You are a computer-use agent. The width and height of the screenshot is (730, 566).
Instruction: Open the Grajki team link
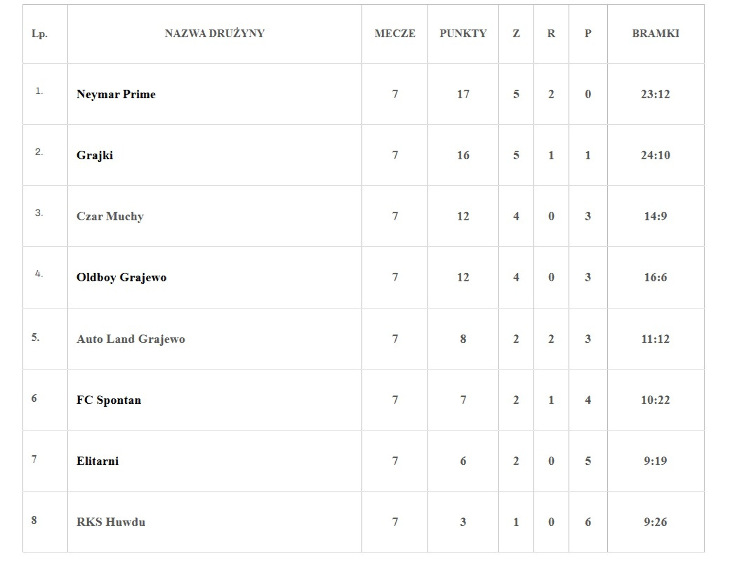95,155
